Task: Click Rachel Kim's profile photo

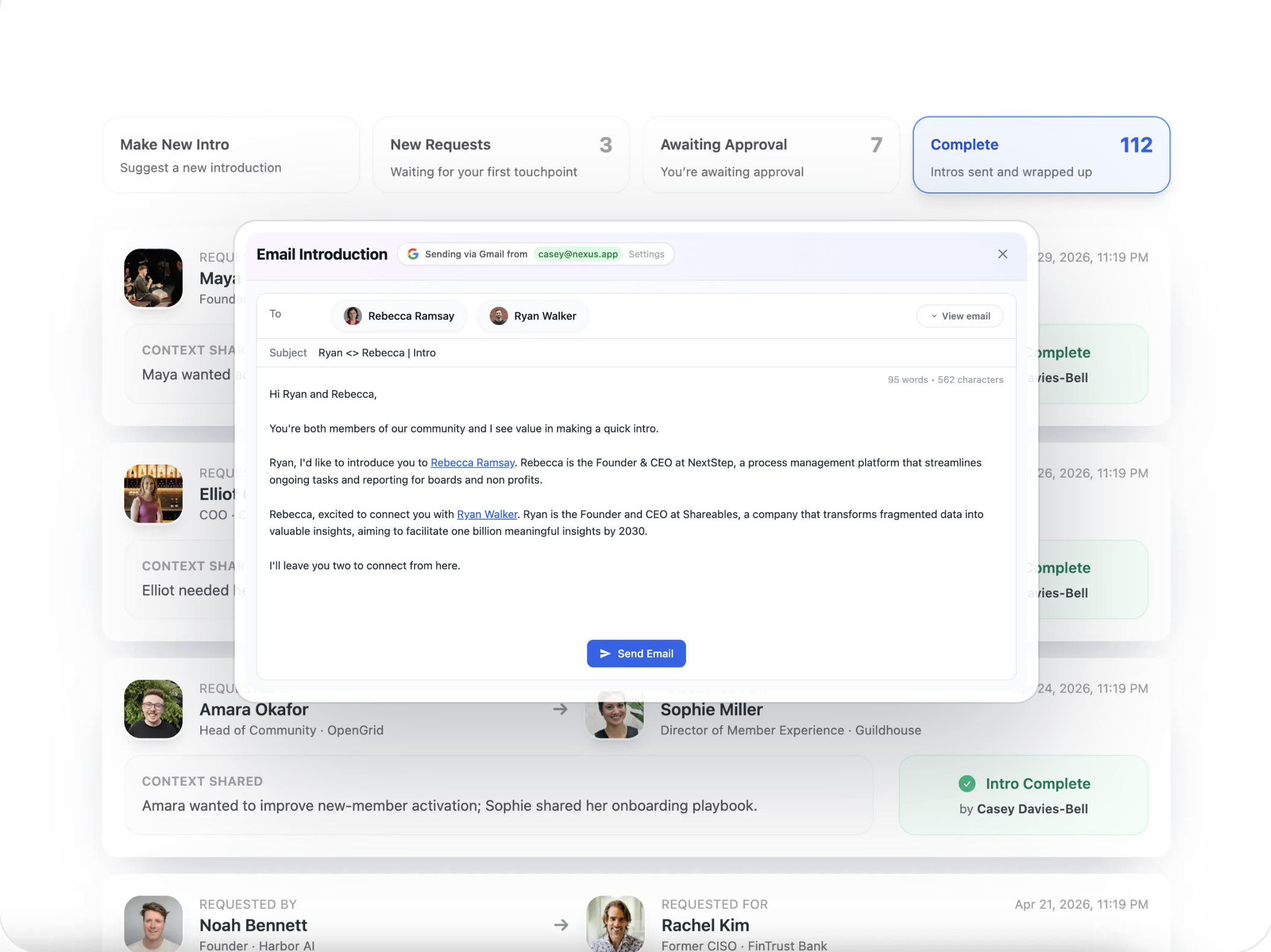Action: 615,924
